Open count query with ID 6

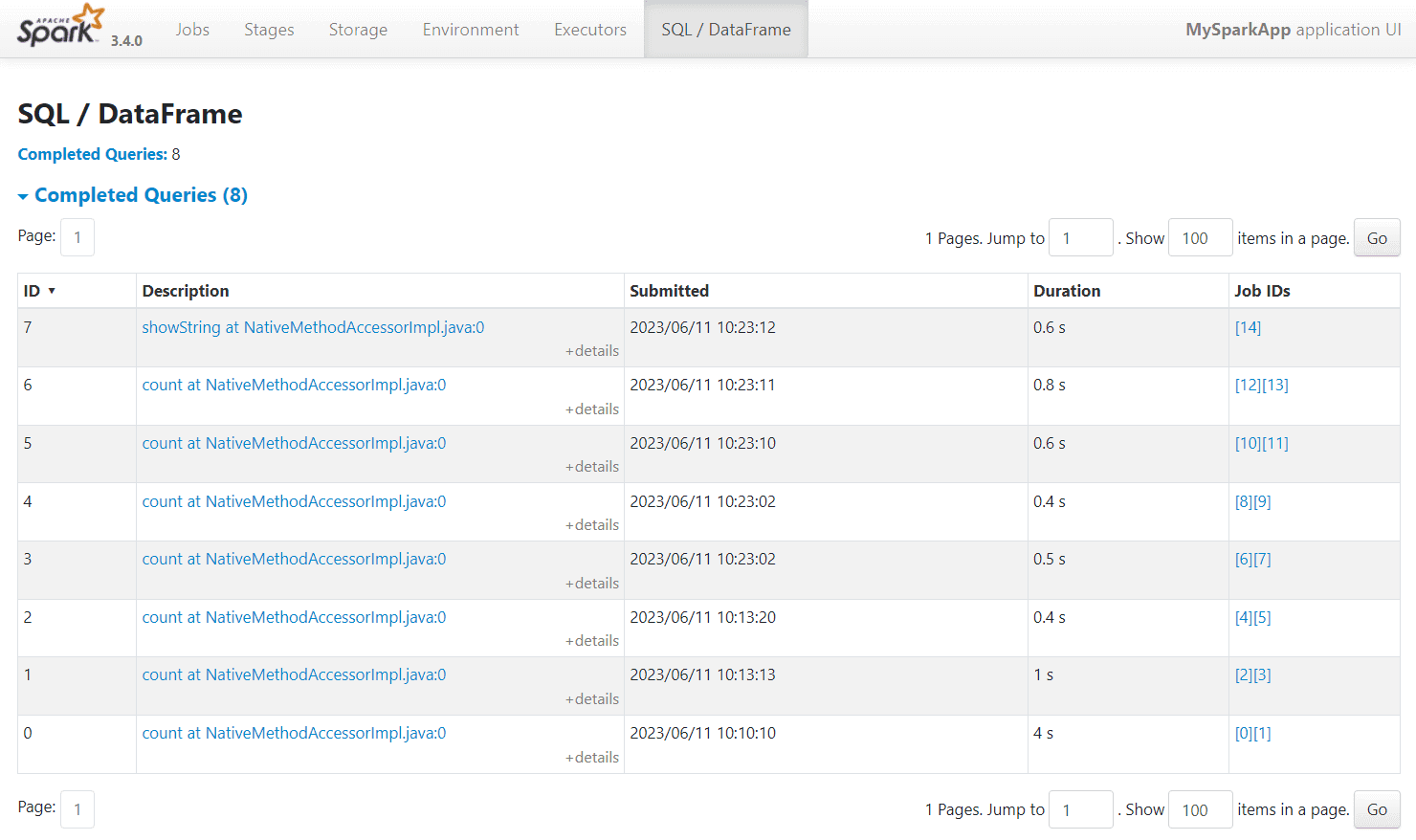pos(294,385)
